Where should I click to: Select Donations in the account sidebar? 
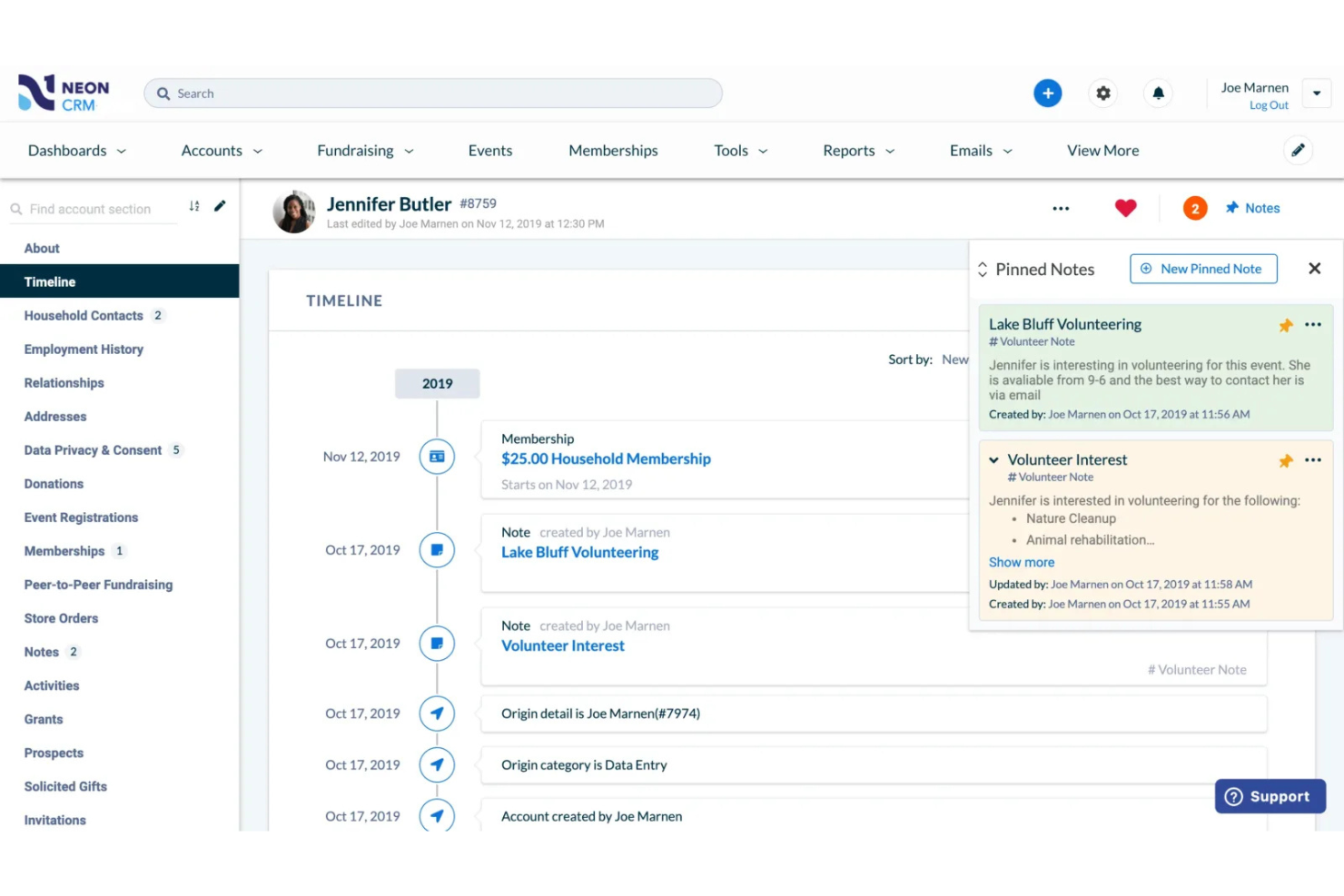pos(54,483)
